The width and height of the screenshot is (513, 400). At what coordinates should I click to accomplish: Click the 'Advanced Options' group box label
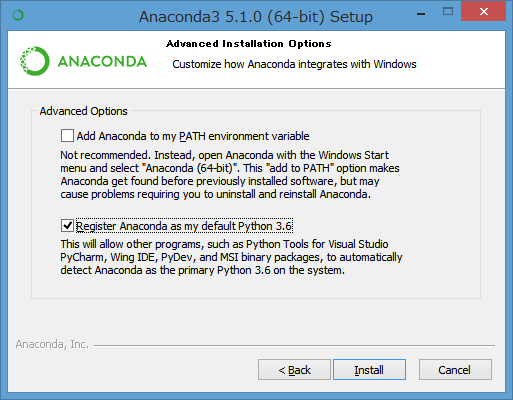click(x=83, y=111)
